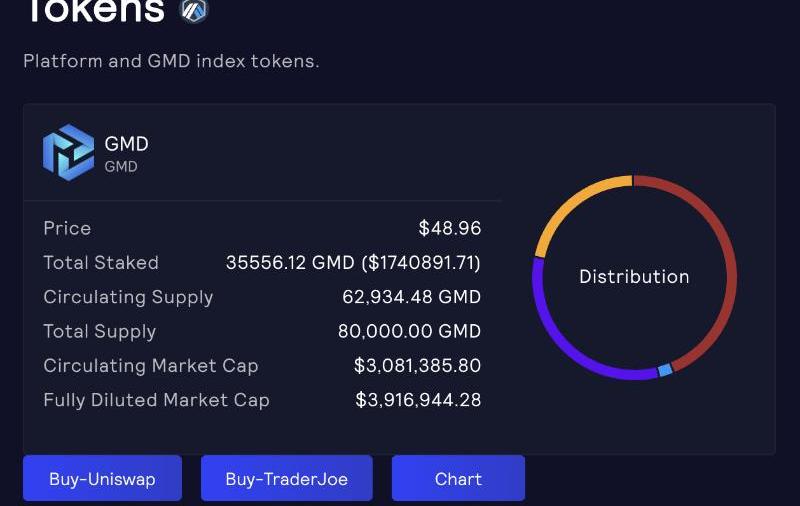Click the small light-blue donut segment
This screenshot has width=800, height=506.
665,370
